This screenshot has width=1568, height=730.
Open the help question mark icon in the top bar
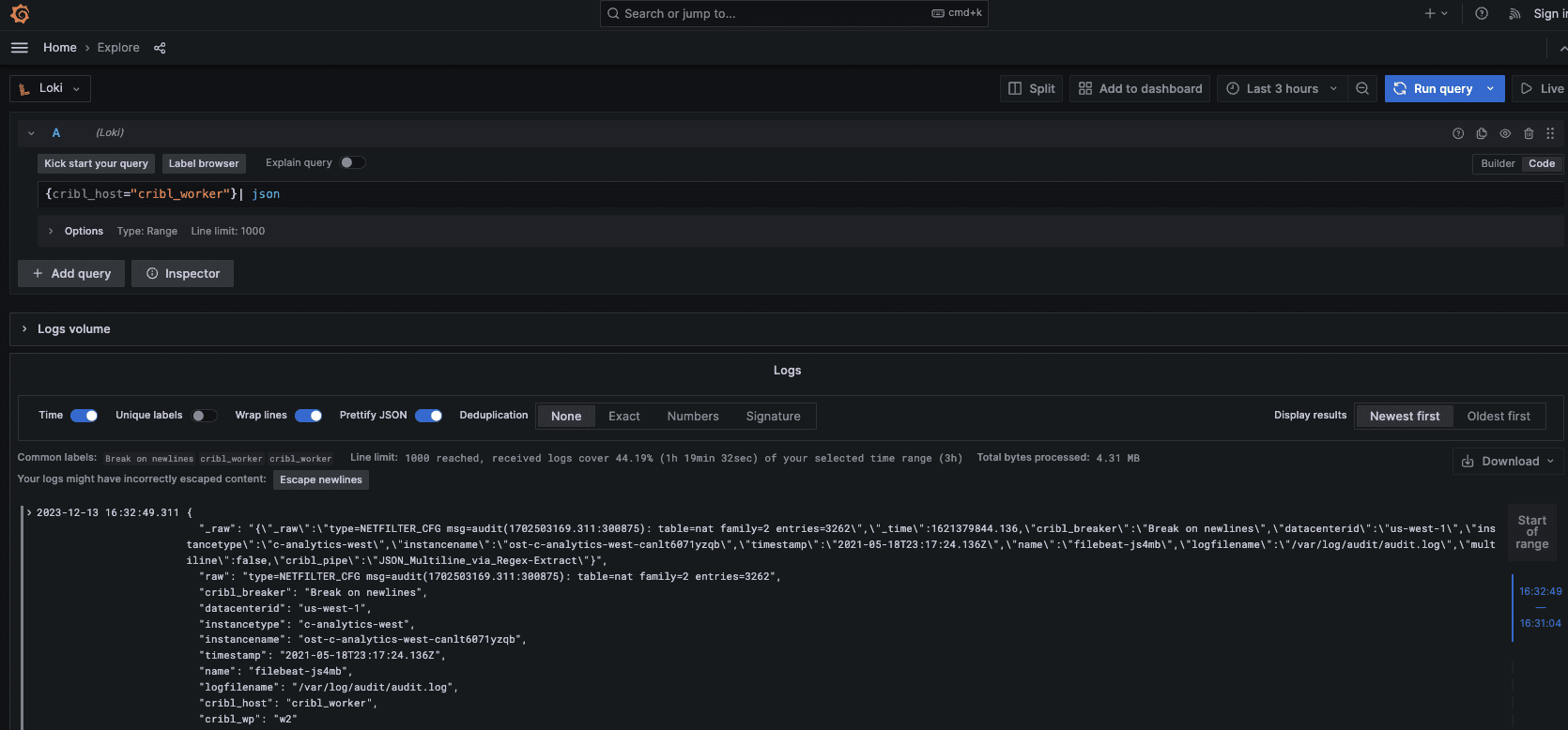coord(1482,13)
